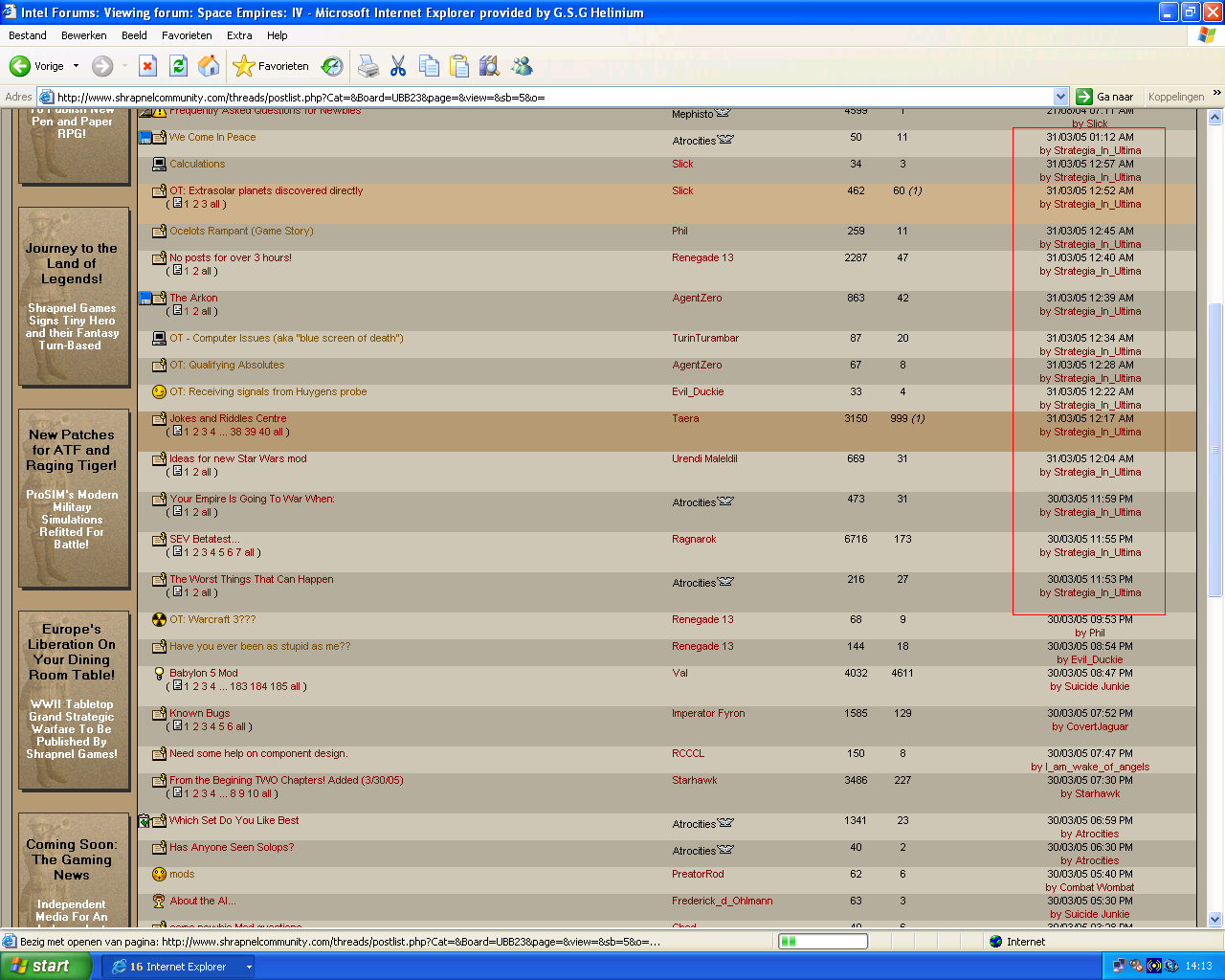Image resolution: width=1225 pixels, height=980 pixels.
Task: Click the Cut scissors icon
Action: [398, 66]
